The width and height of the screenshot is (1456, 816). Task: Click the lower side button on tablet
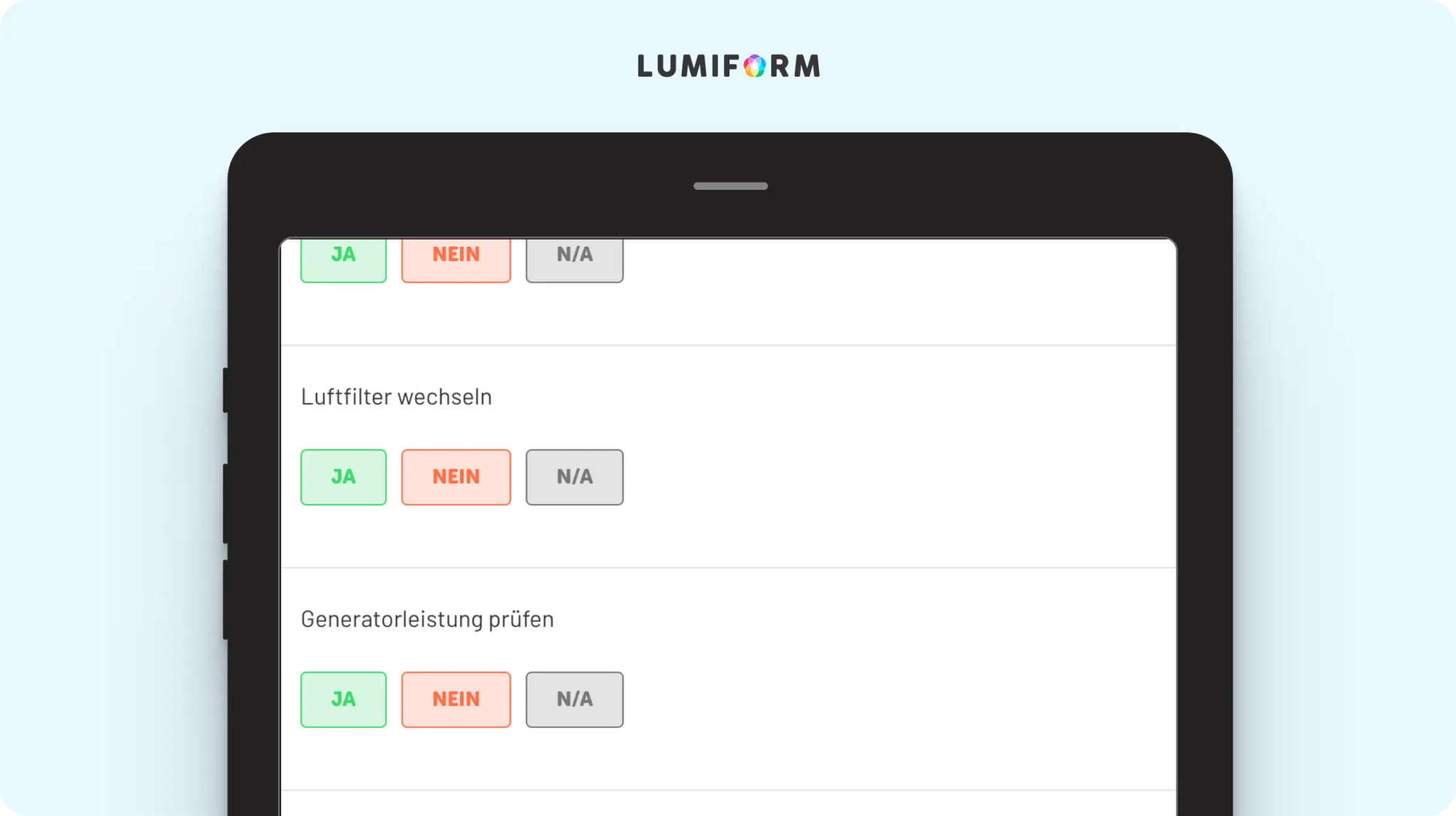pyautogui.click(x=225, y=600)
